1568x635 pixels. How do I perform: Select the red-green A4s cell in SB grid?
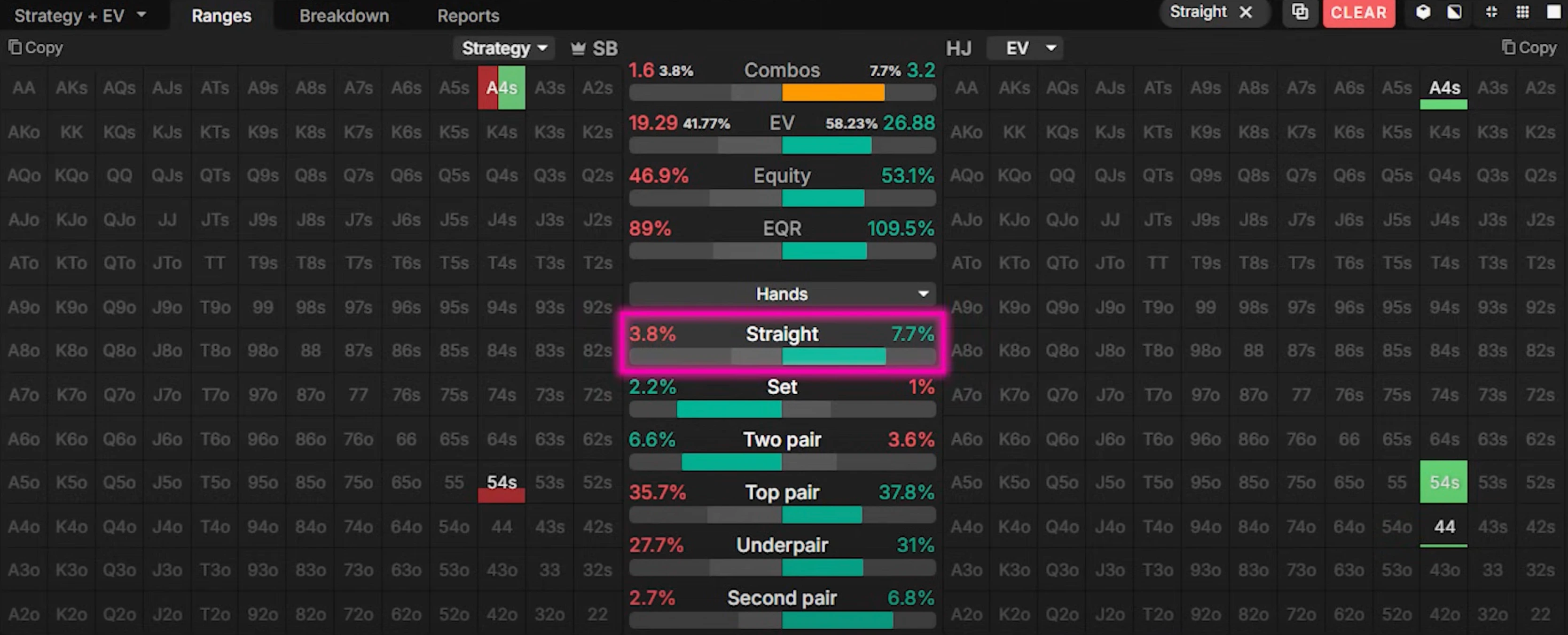502,88
